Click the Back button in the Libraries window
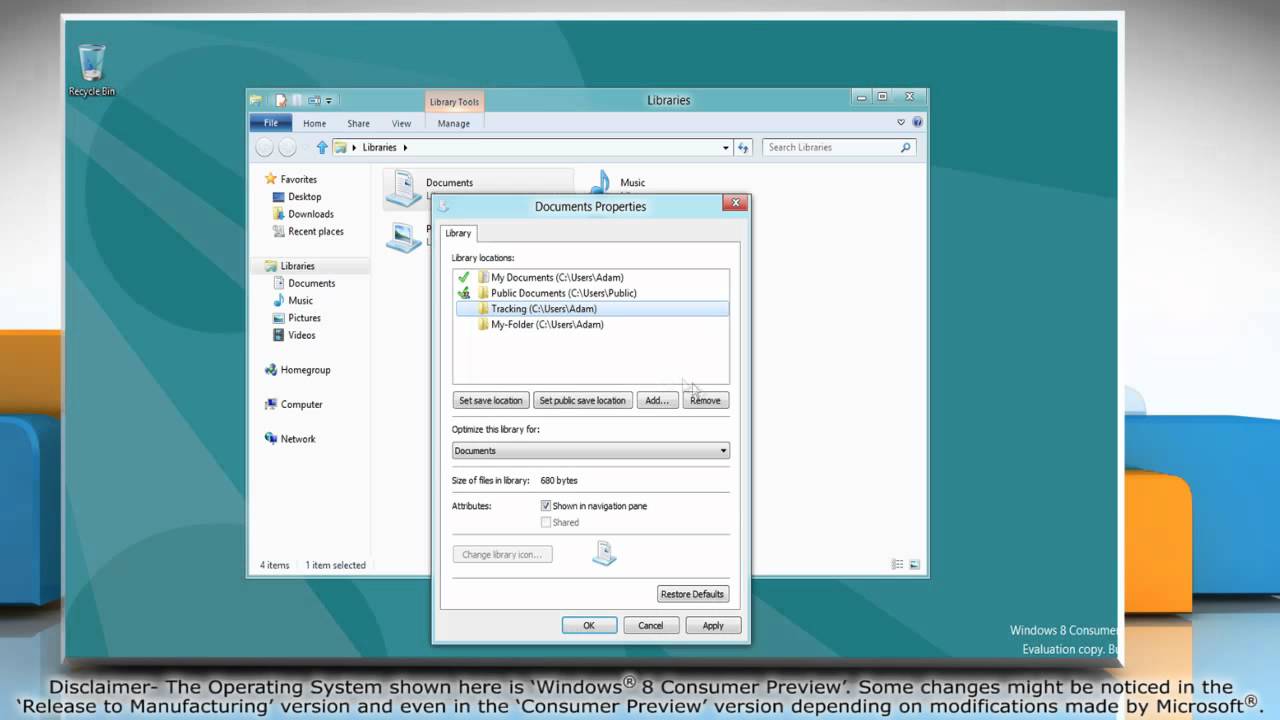1280x720 pixels. (264, 147)
